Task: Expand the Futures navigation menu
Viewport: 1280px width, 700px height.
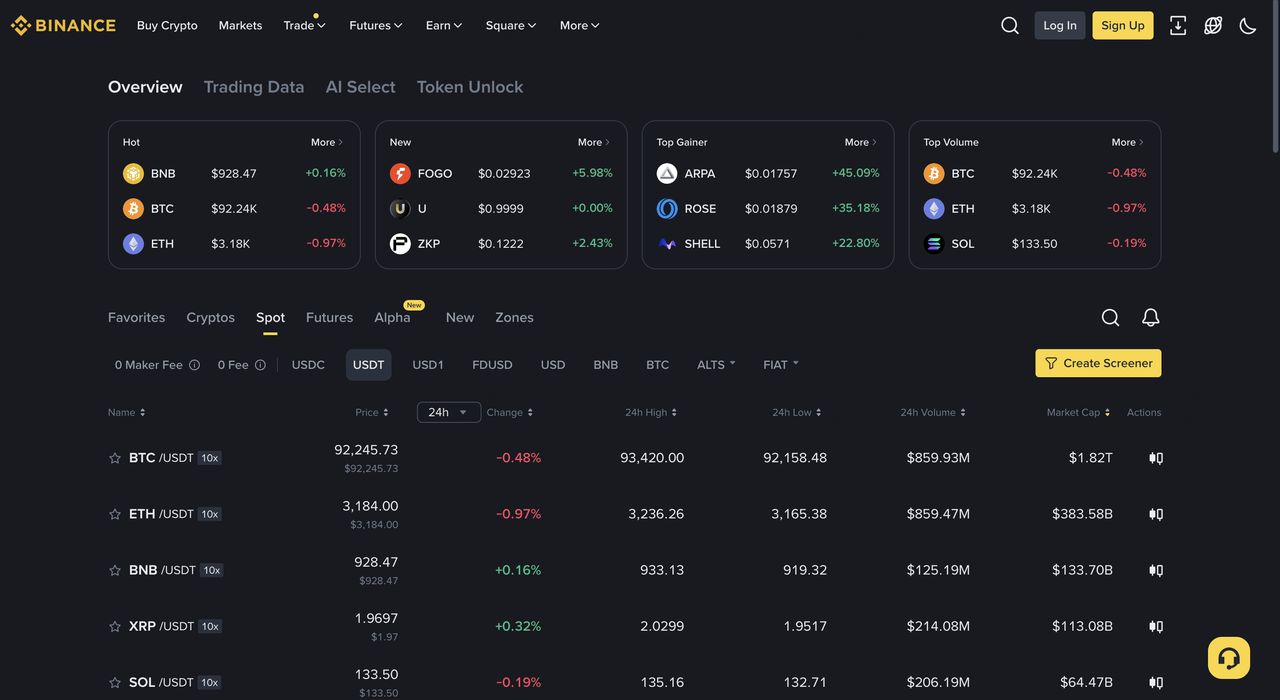Action: click(375, 26)
